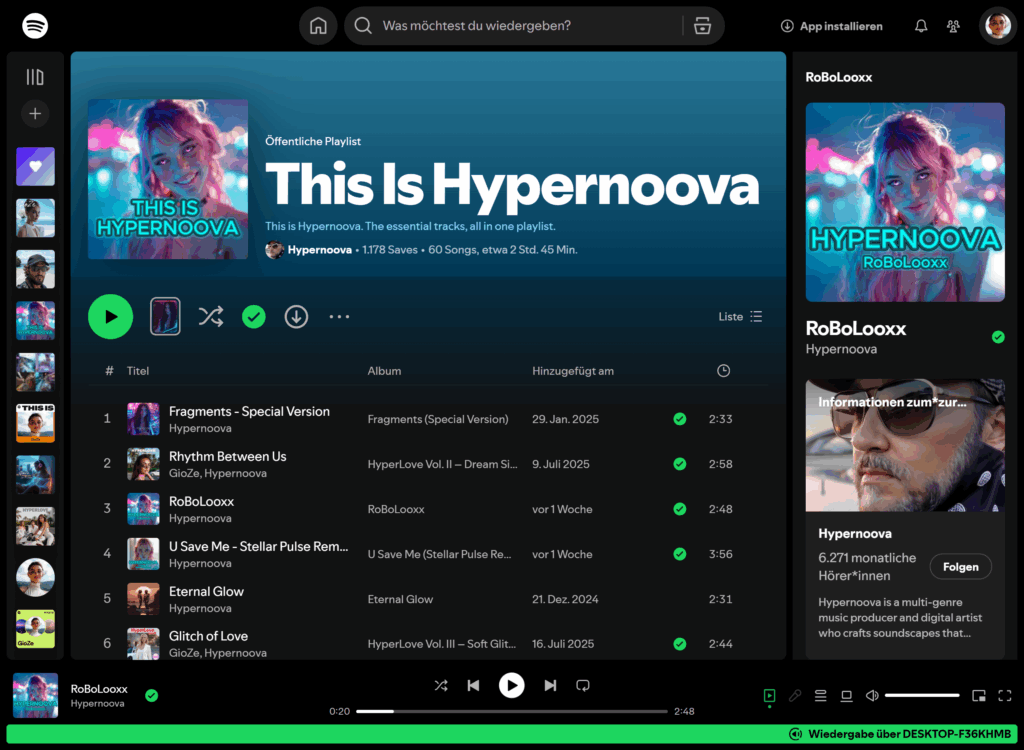
Task: Open the Liste view options dropdown
Action: (x=740, y=317)
